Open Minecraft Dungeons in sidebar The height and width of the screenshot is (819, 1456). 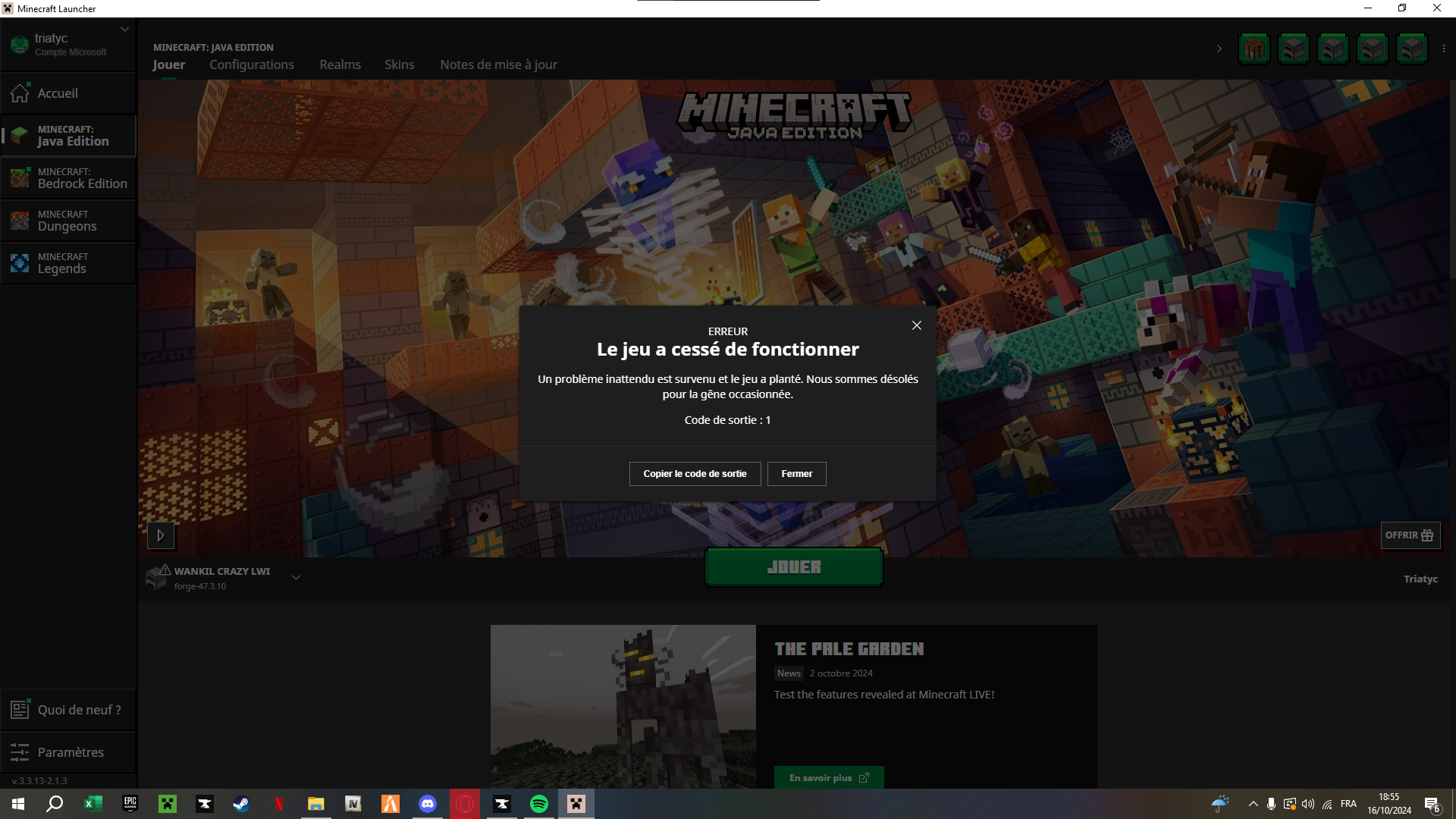tap(68, 221)
